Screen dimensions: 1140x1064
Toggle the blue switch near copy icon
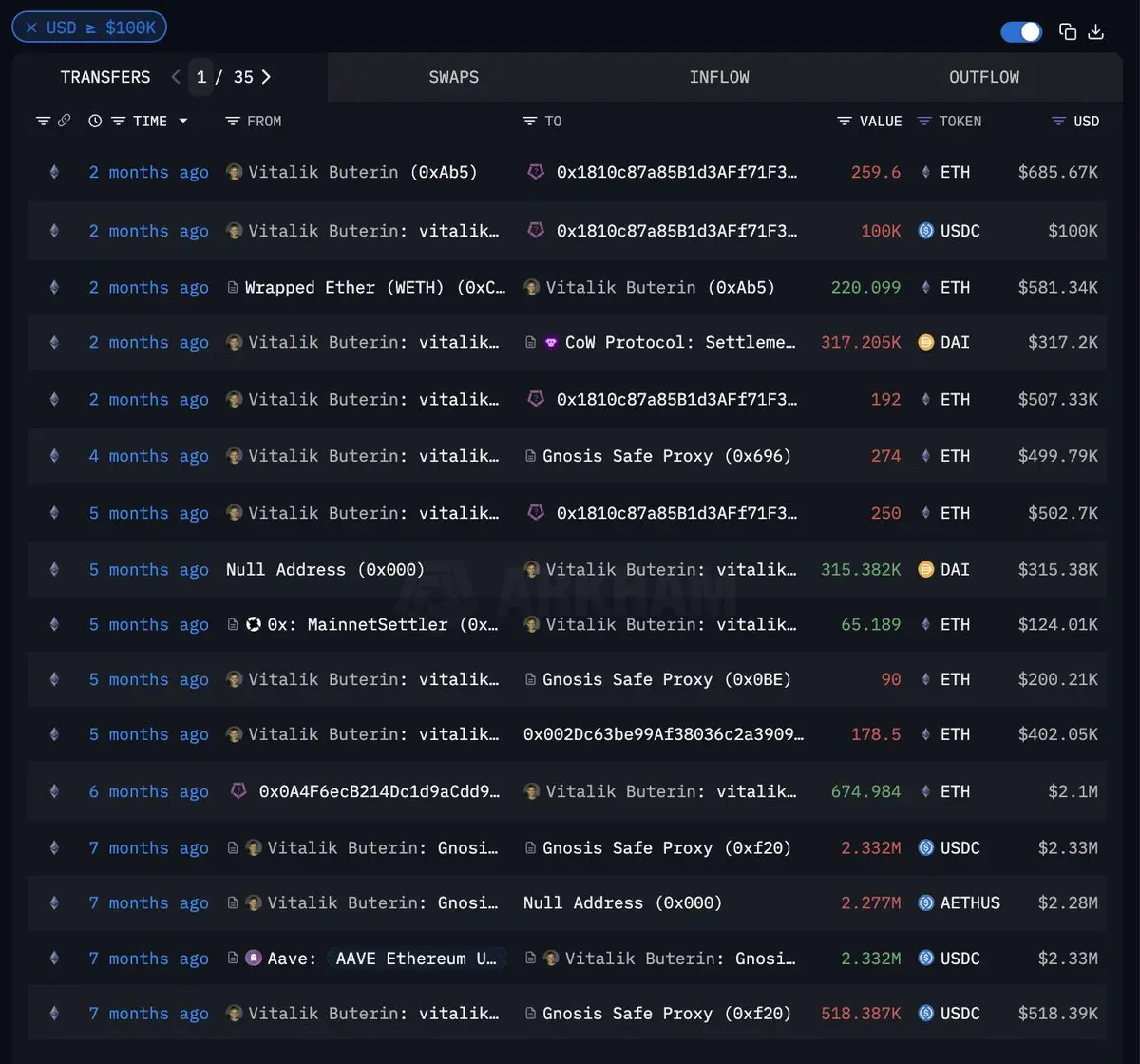tap(1021, 31)
